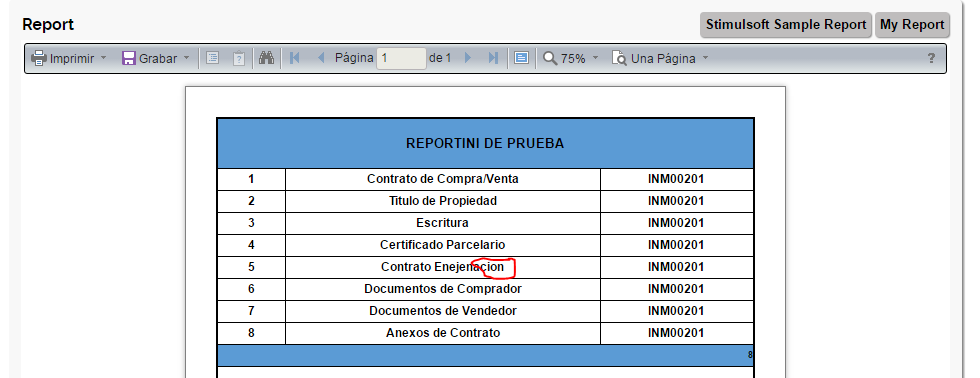Click row number 1 cell

[x=251, y=179]
